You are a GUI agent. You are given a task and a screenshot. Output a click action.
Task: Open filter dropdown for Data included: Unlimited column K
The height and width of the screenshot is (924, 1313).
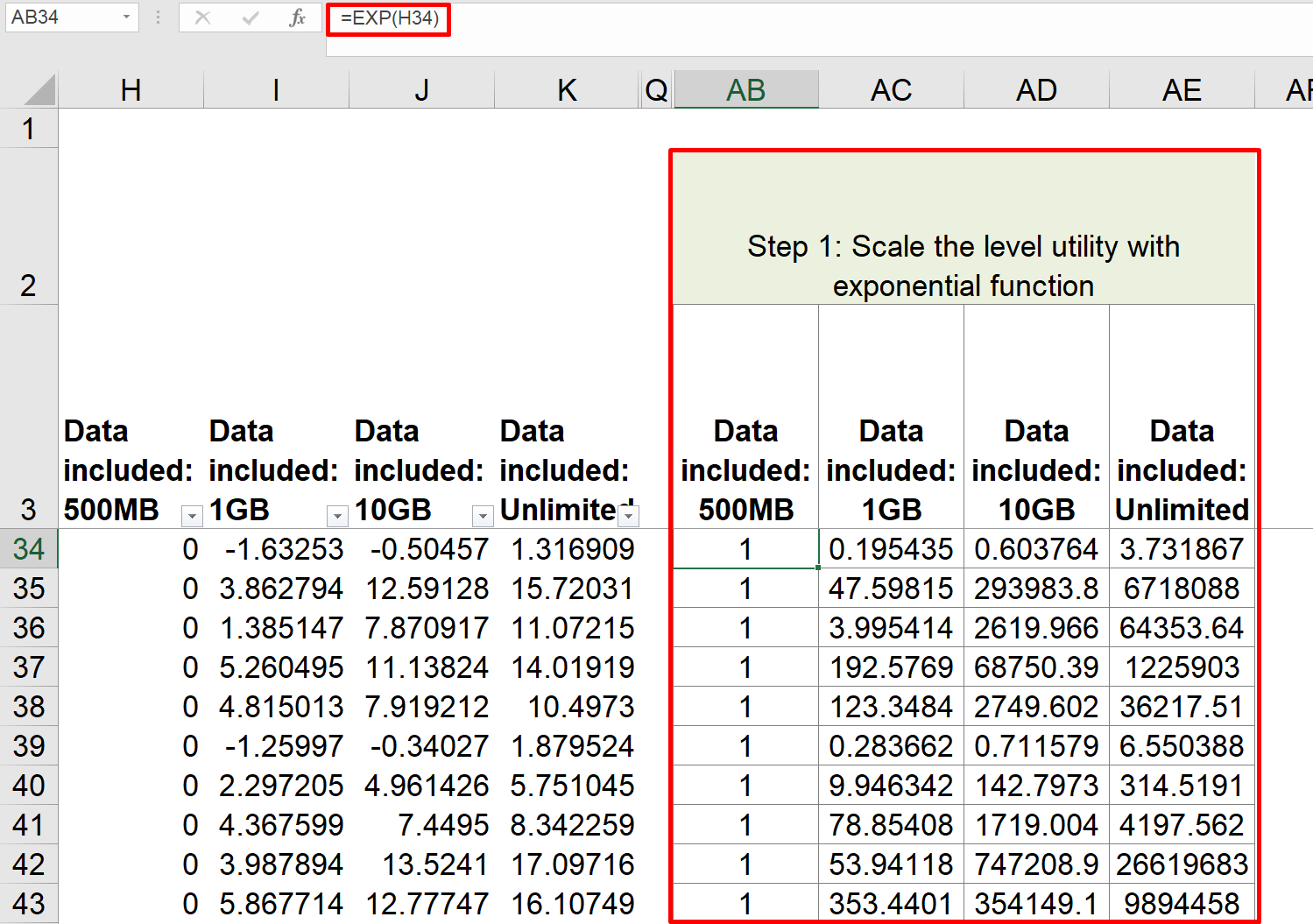tap(628, 516)
